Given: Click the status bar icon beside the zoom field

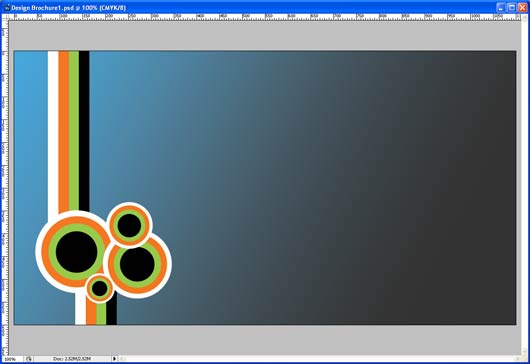Looking at the screenshot, I should [x=28, y=359].
